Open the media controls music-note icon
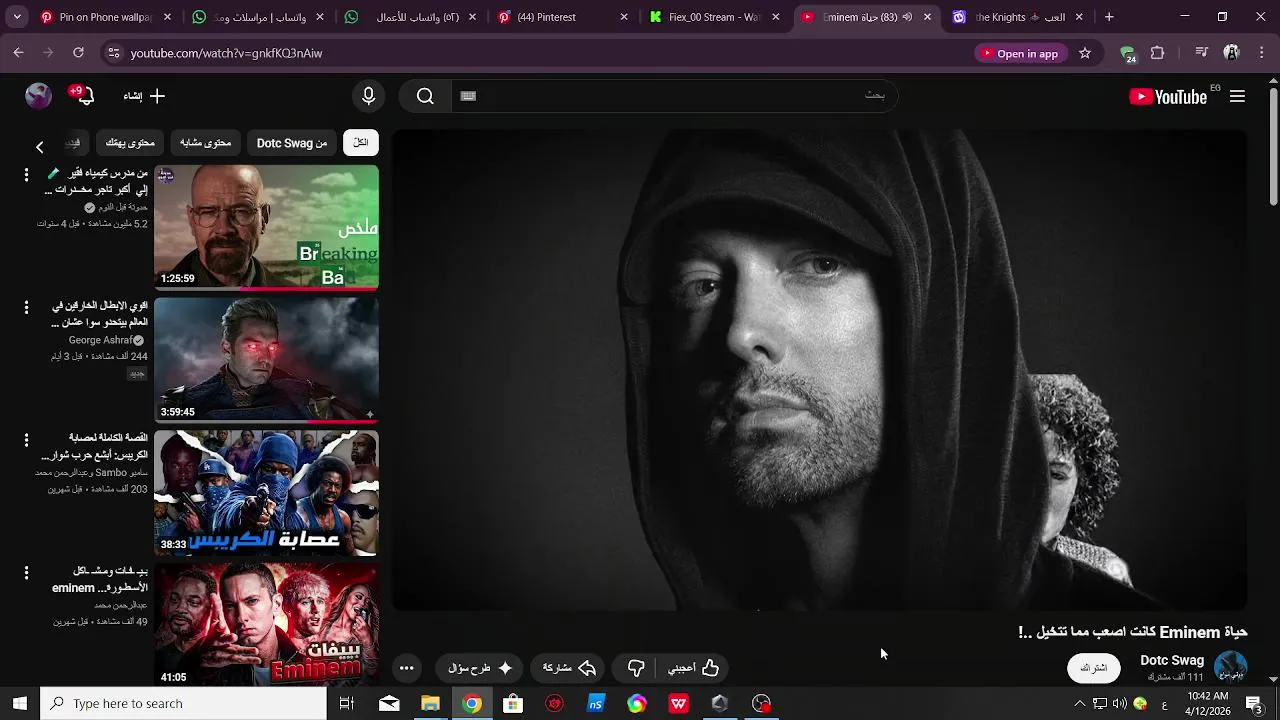1280x720 pixels. [1201, 53]
